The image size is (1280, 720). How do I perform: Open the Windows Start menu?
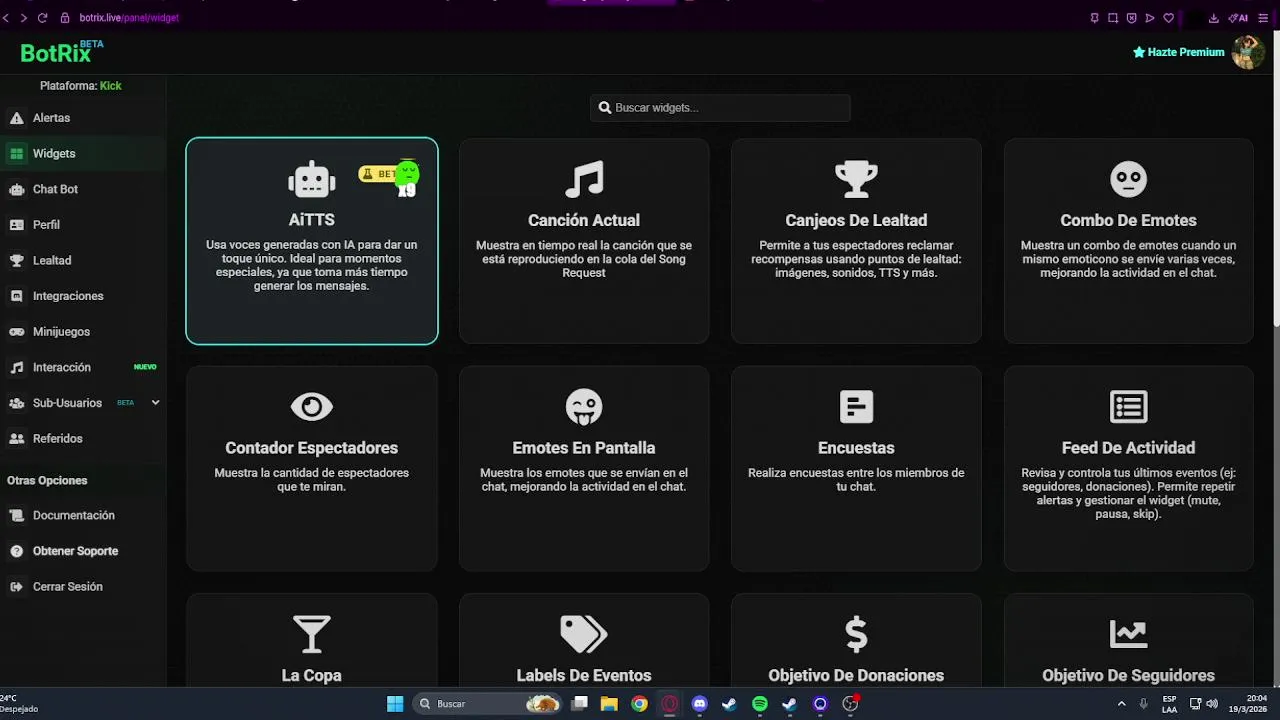(395, 704)
